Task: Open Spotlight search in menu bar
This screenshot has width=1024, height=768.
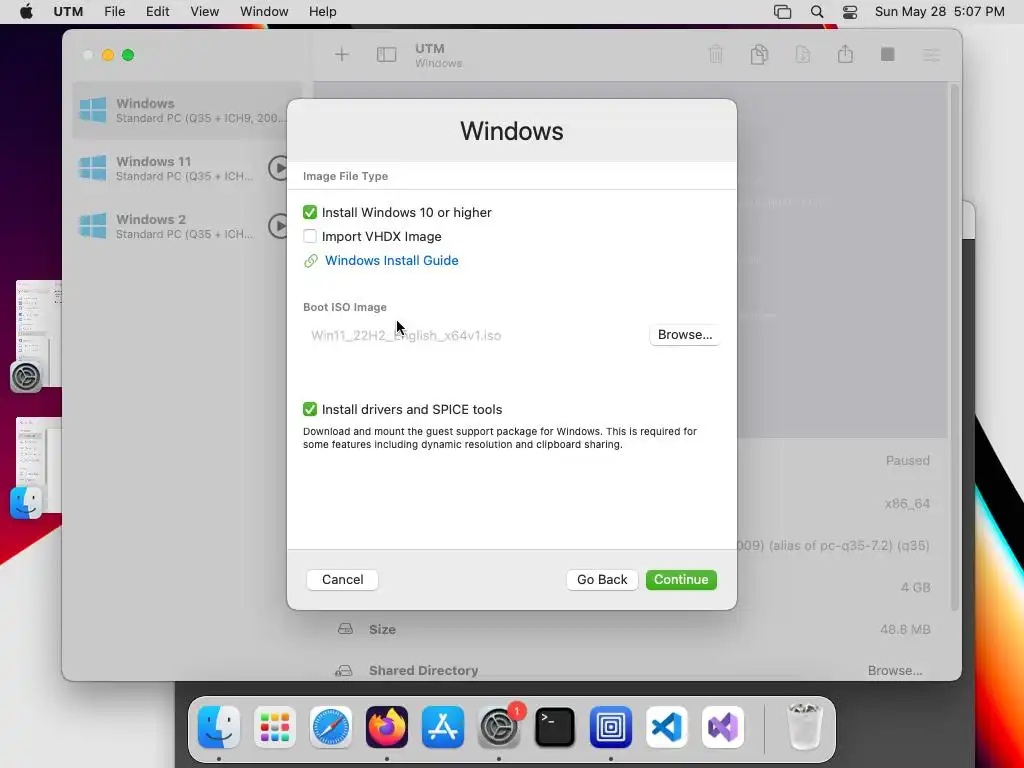Action: tap(816, 12)
